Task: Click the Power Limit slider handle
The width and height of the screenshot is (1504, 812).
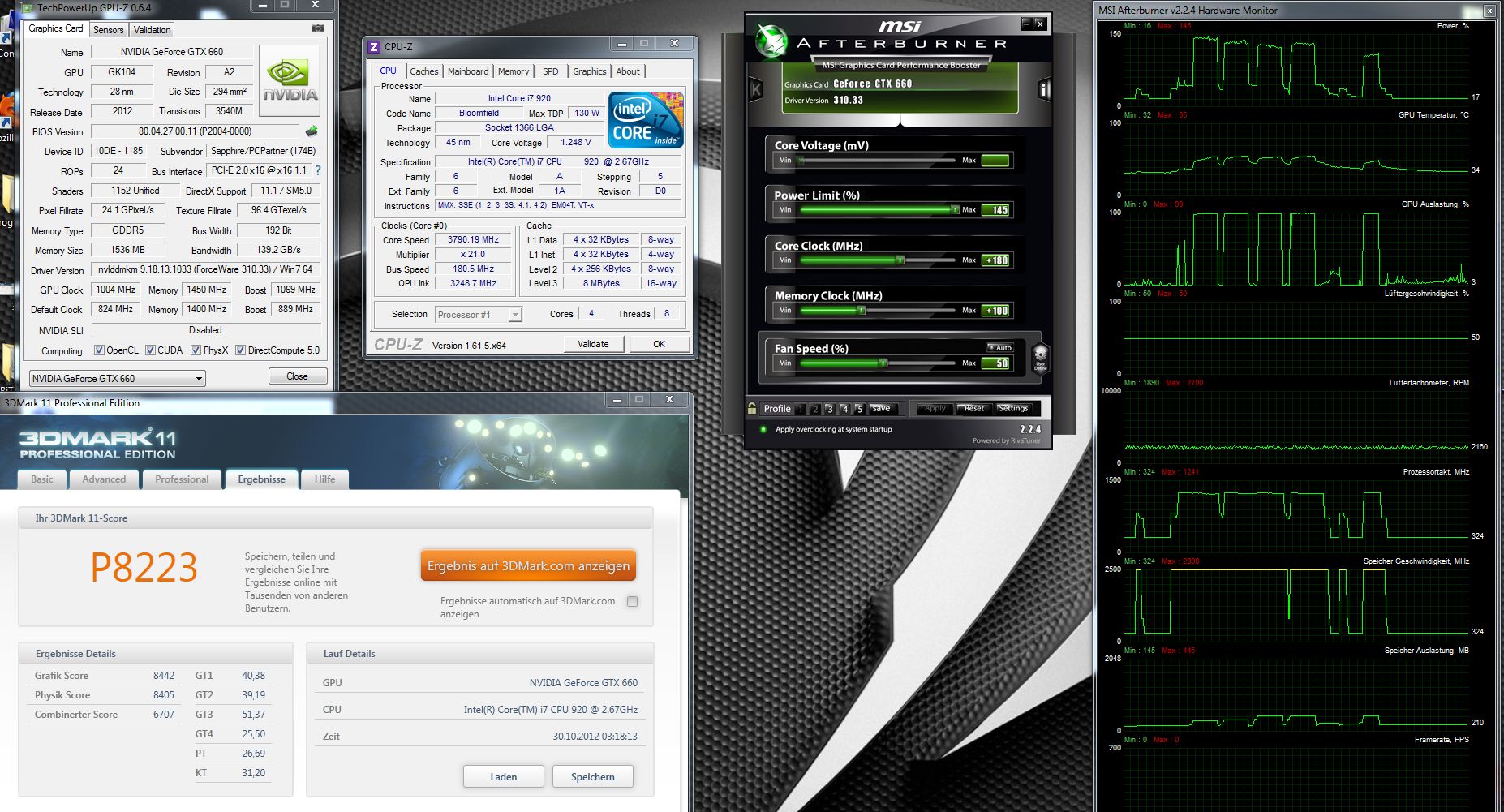Action: (x=956, y=210)
